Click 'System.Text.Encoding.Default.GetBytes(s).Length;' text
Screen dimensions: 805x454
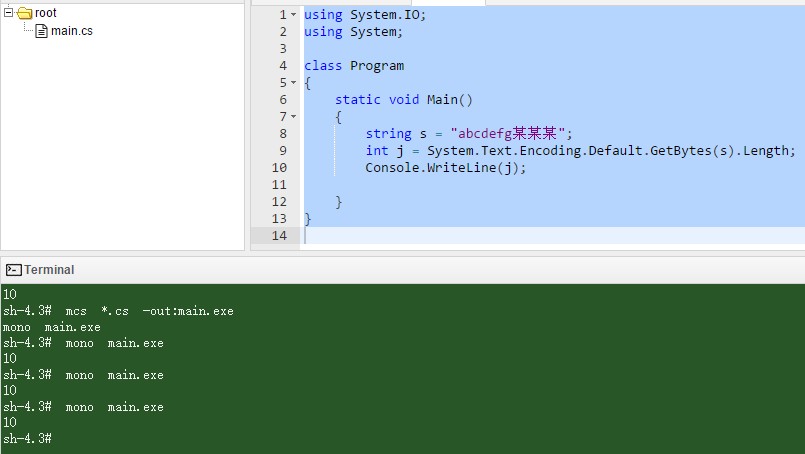tap(611, 150)
